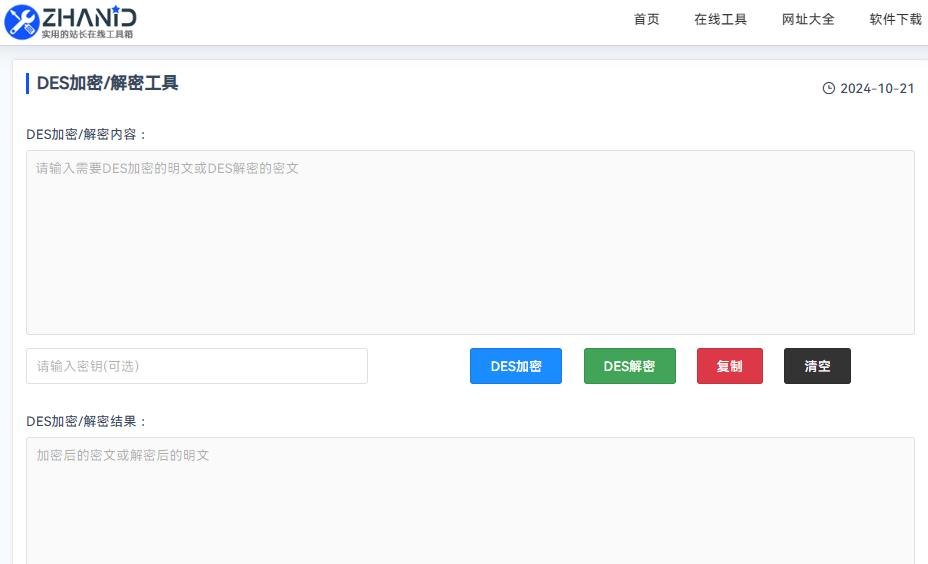
Task: Click the clock icon beside the date
Action: (829, 88)
